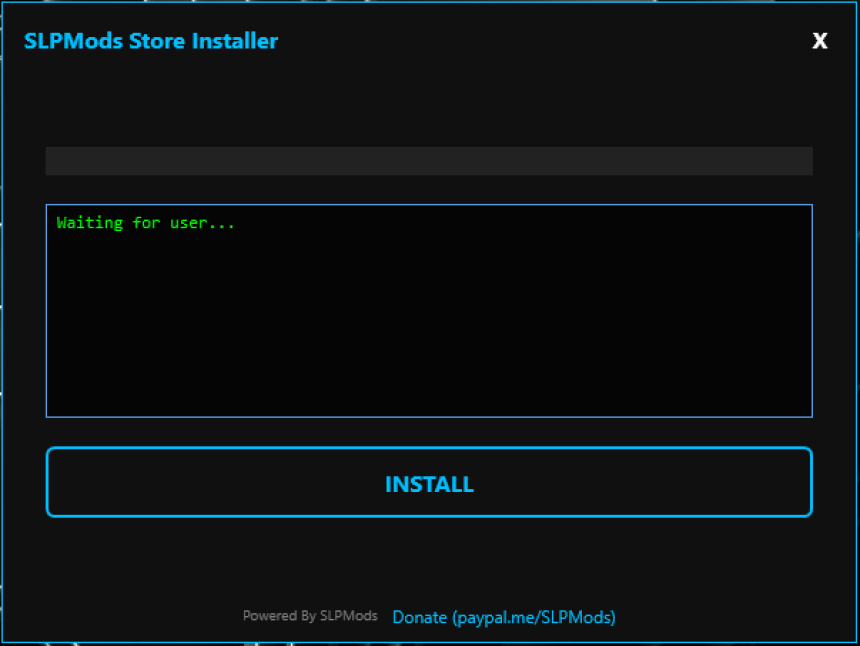Click the blue outline of the INSTALL button

pyautogui.click(x=429, y=448)
